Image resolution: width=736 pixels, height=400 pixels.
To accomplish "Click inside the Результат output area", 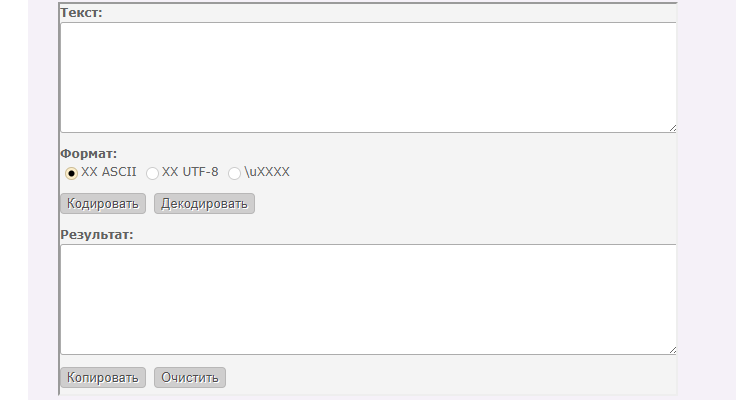I will (368, 299).
